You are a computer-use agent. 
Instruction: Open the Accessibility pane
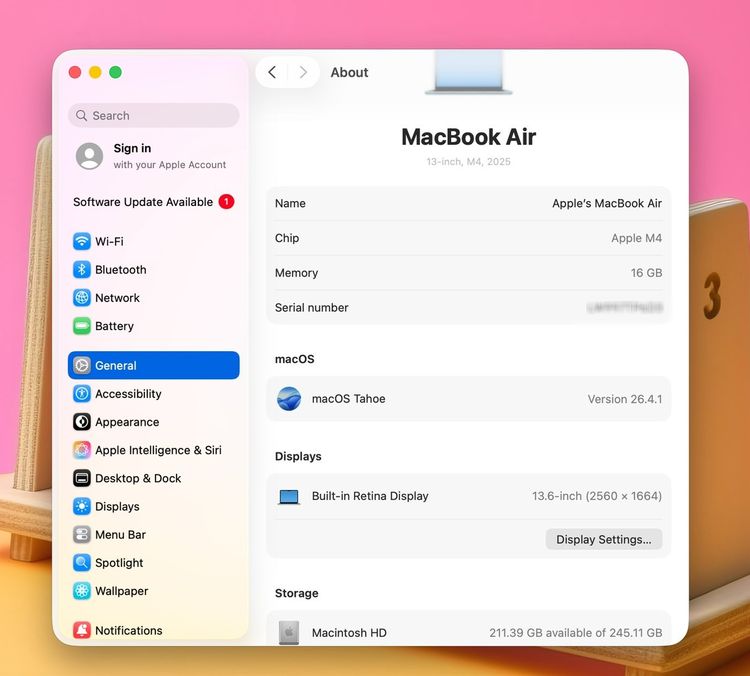click(x=154, y=394)
